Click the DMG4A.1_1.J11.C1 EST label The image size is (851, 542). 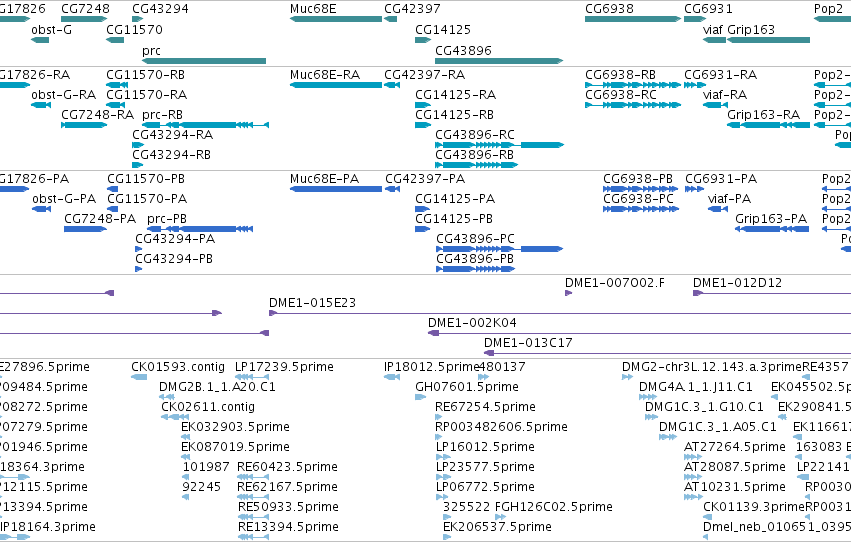[x=696, y=387]
